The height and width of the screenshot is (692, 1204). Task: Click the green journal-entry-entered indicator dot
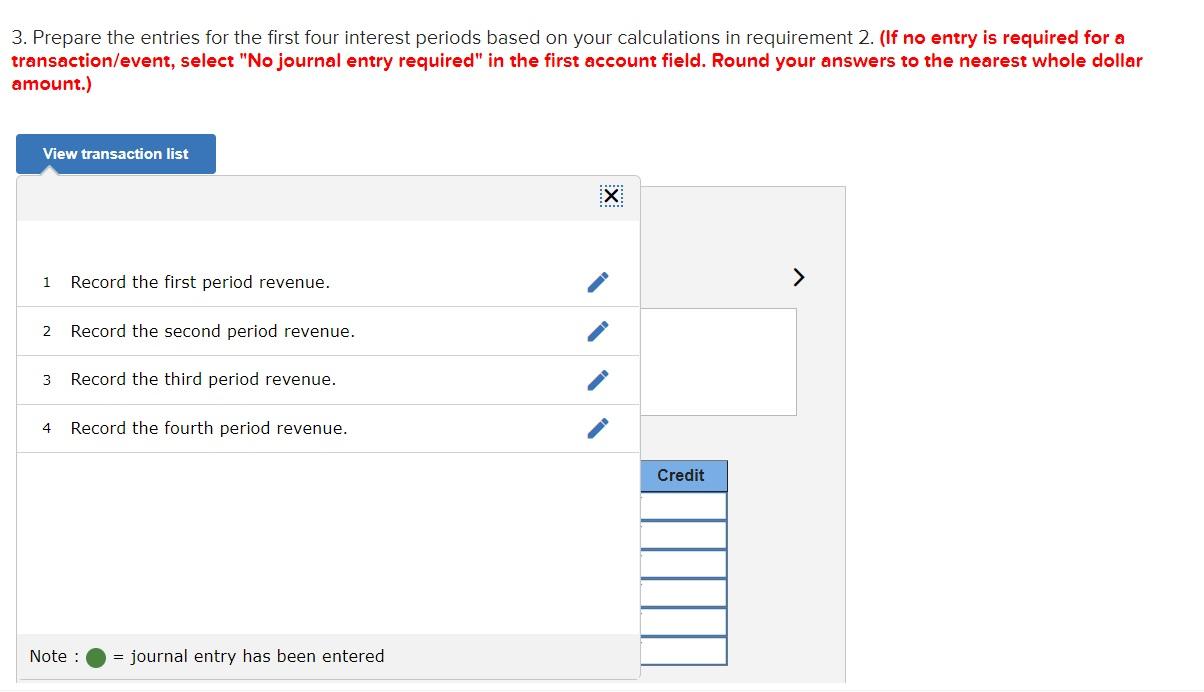[95, 657]
